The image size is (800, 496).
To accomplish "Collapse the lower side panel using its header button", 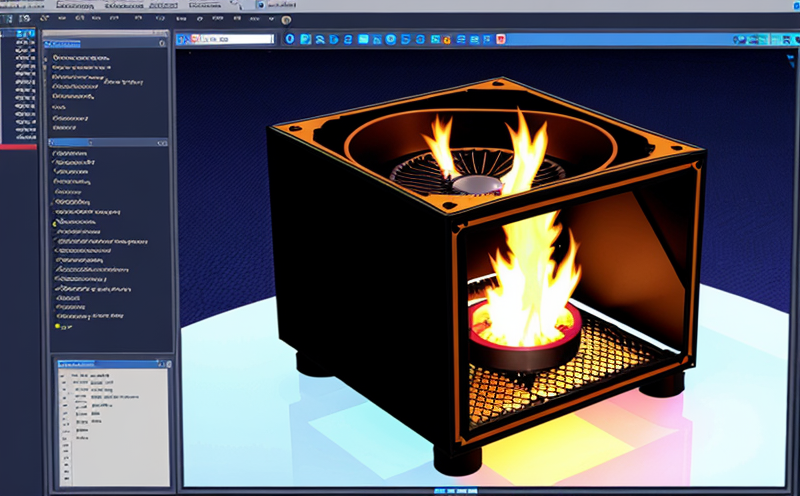I will (x=163, y=143).
